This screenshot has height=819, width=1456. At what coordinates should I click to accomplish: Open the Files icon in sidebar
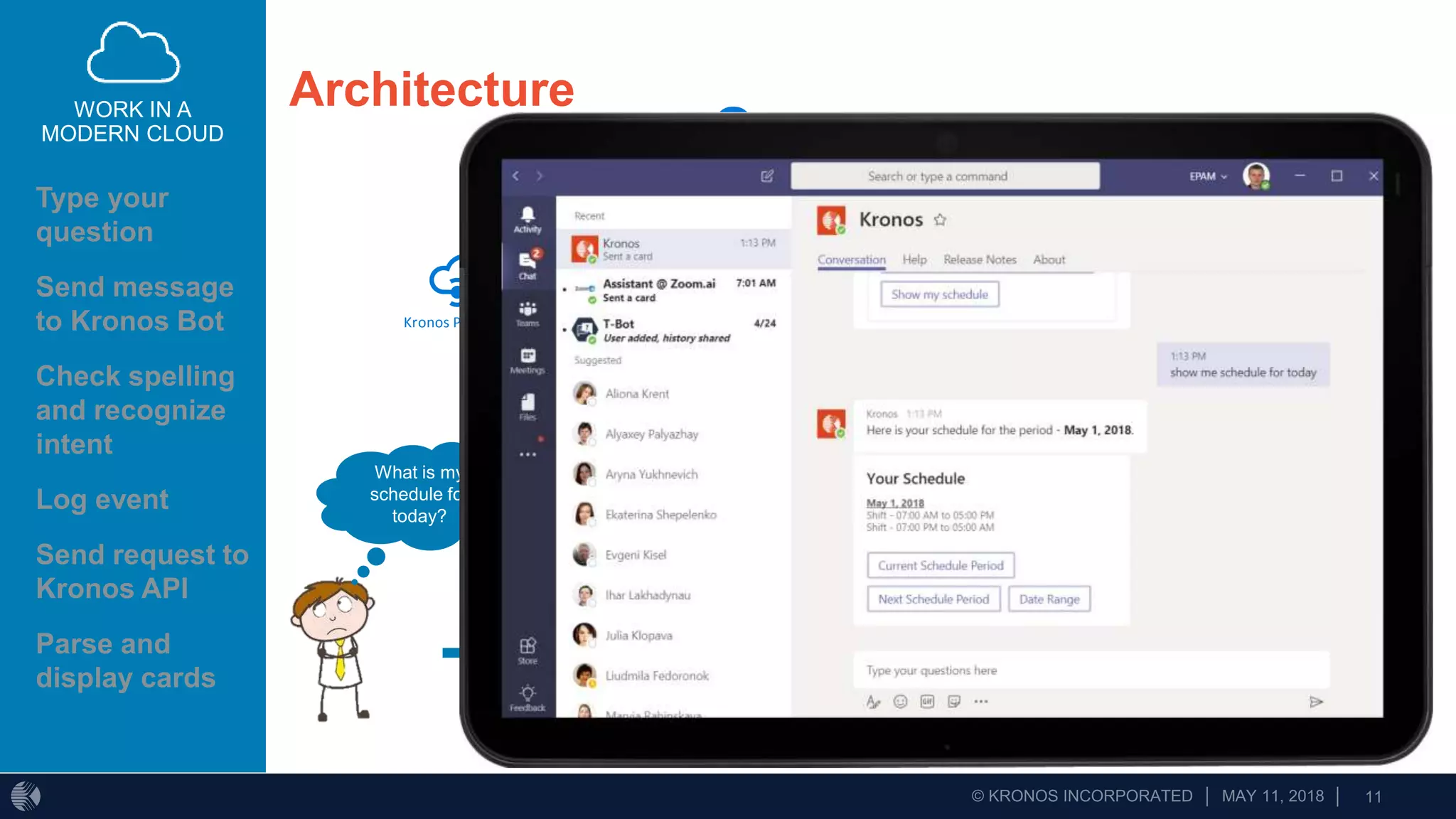click(528, 407)
